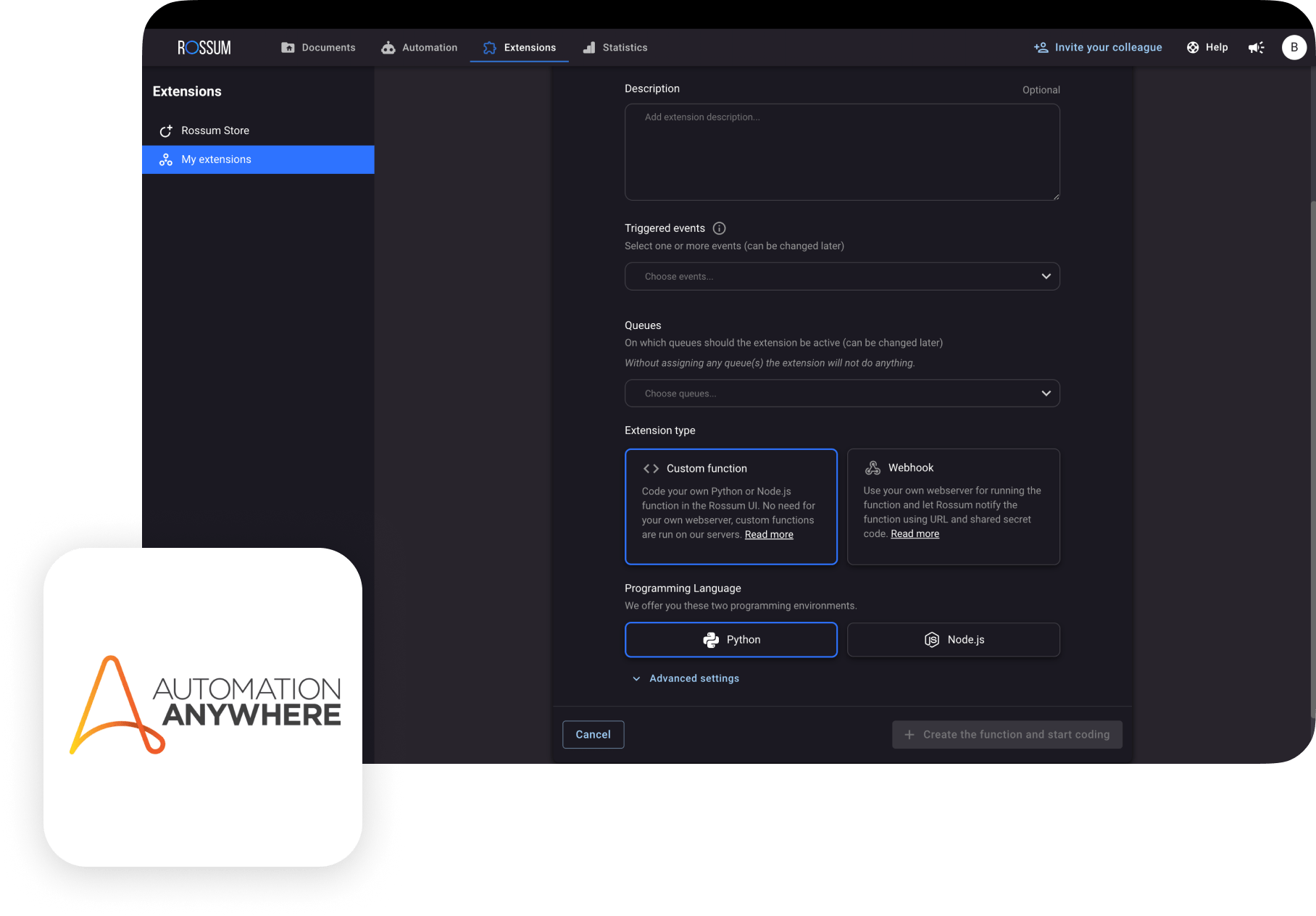Open the Statistics tab
Image resolution: width=1316 pixels, height=916 pixels.
(x=615, y=48)
